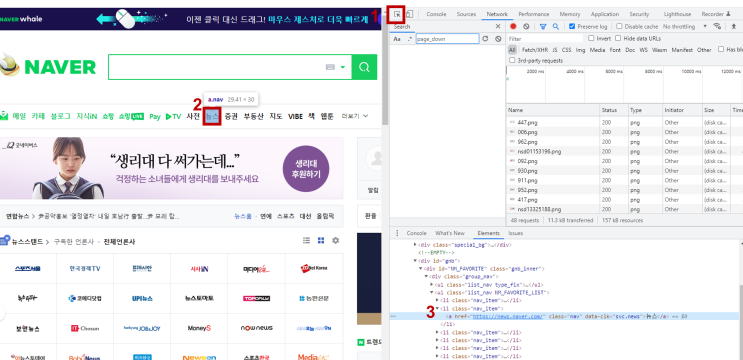Check the Has blocked cookies checkbox
Screen dimensions: 743x360
(x=721, y=49)
